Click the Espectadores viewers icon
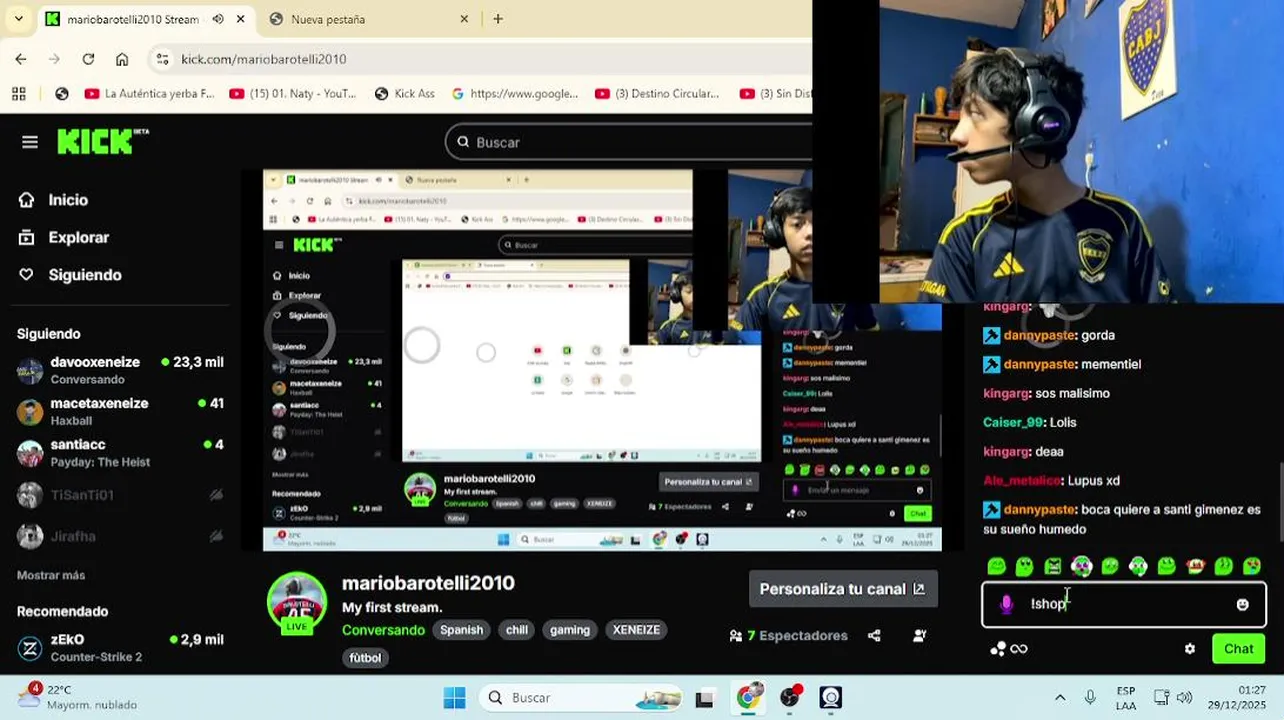 click(736, 635)
